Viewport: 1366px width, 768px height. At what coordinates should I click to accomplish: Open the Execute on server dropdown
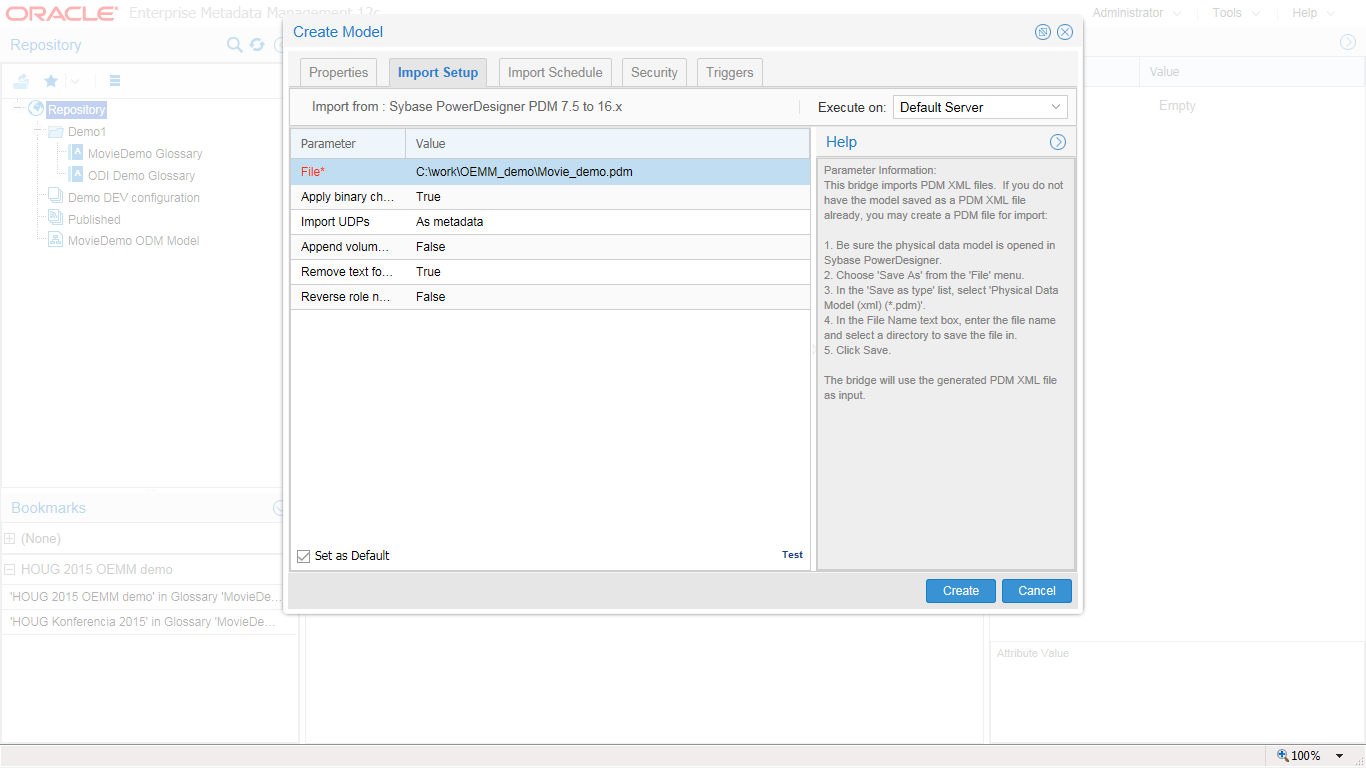point(980,107)
